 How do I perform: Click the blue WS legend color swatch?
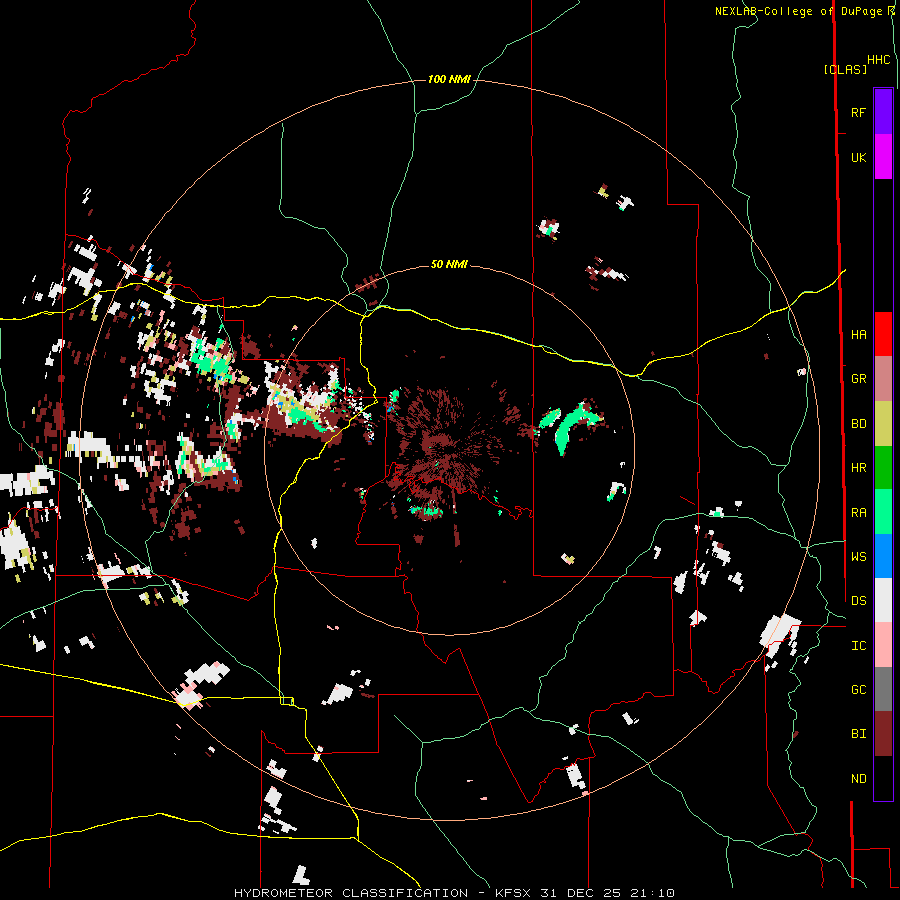[883, 556]
